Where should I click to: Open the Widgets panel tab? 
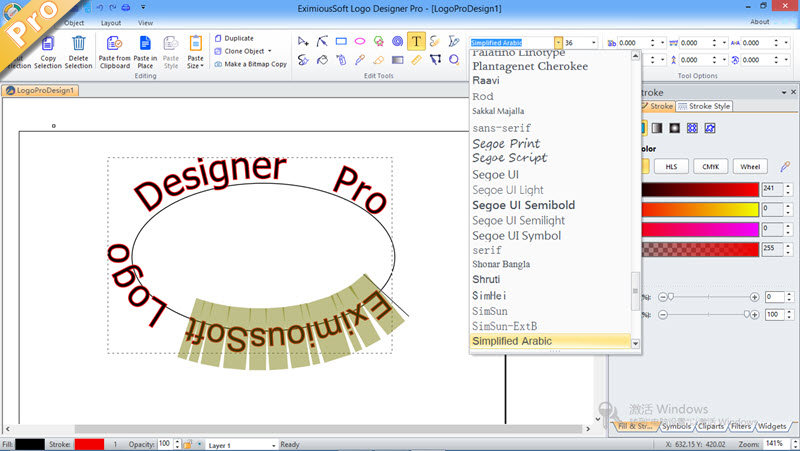point(772,426)
